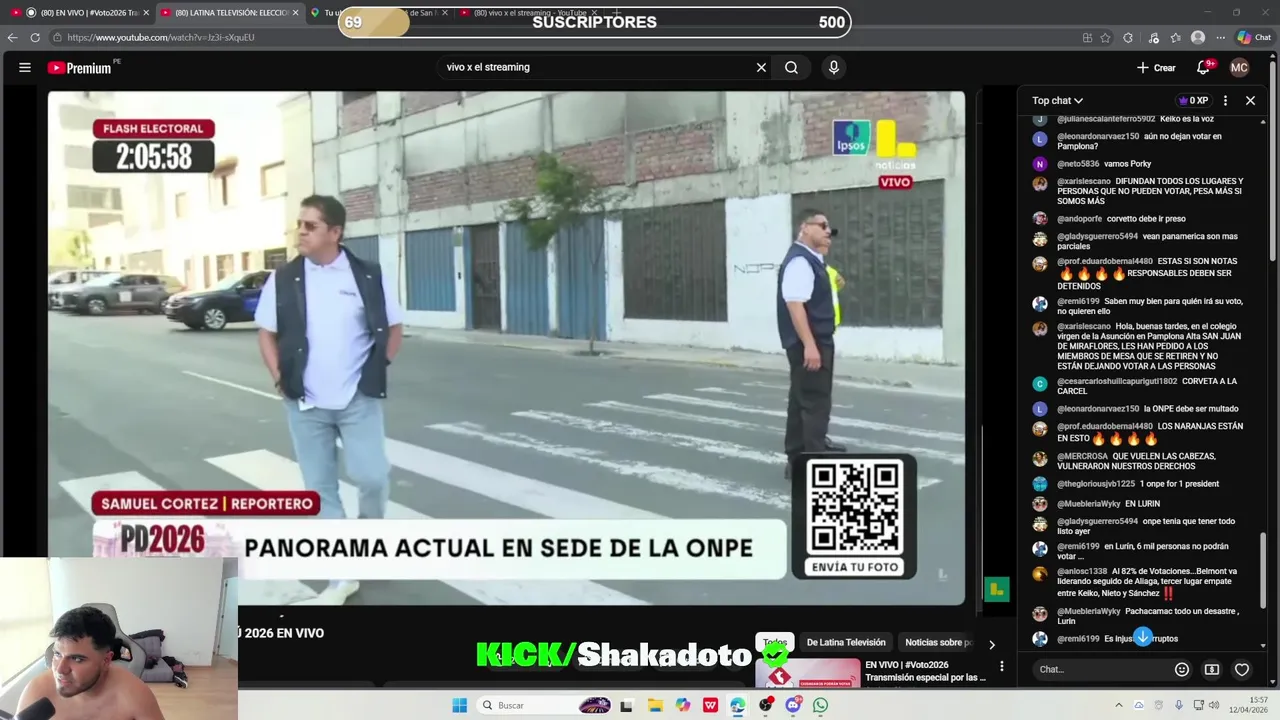Screen dimensions: 1280x720
Task: Reload the current page
Action: [x=35, y=37]
